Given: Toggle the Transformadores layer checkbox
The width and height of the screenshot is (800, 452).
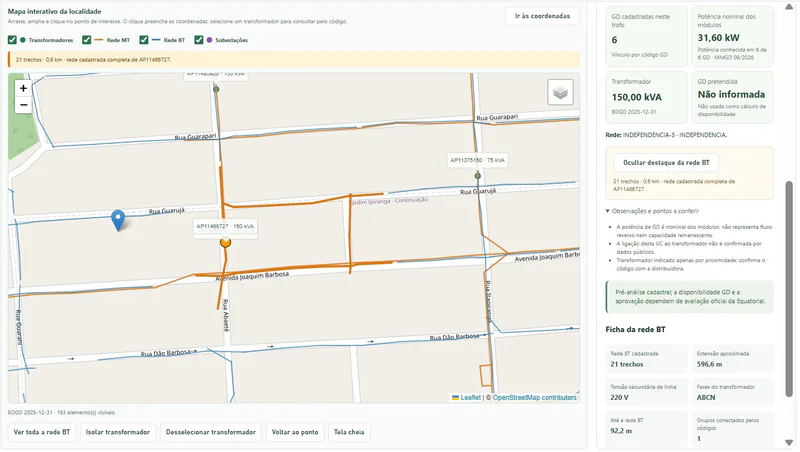Looking at the screenshot, I should (12, 40).
